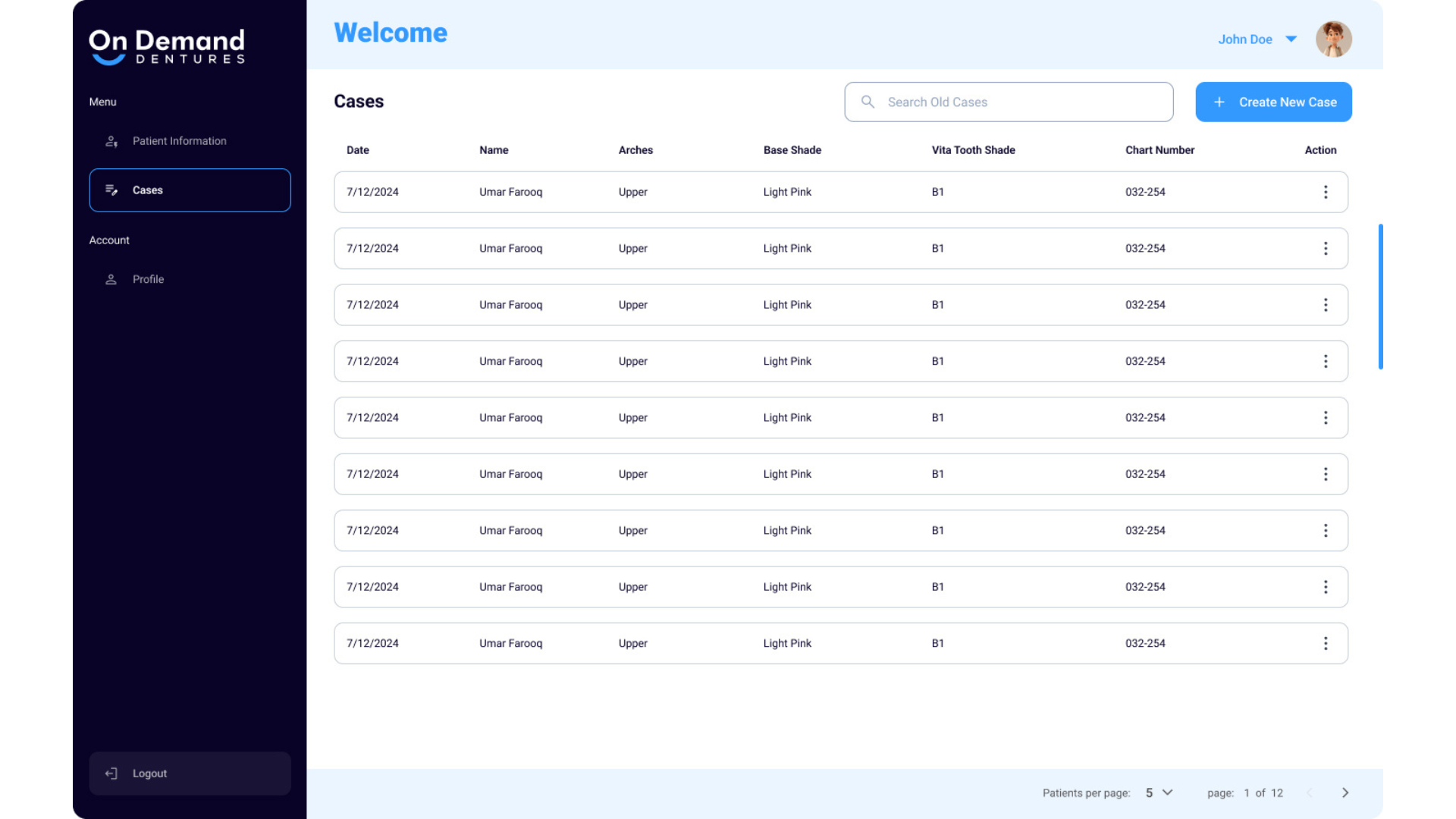This screenshot has height=819, width=1456.
Task: Click the John Doe username menu
Action: [x=1244, y=39]
